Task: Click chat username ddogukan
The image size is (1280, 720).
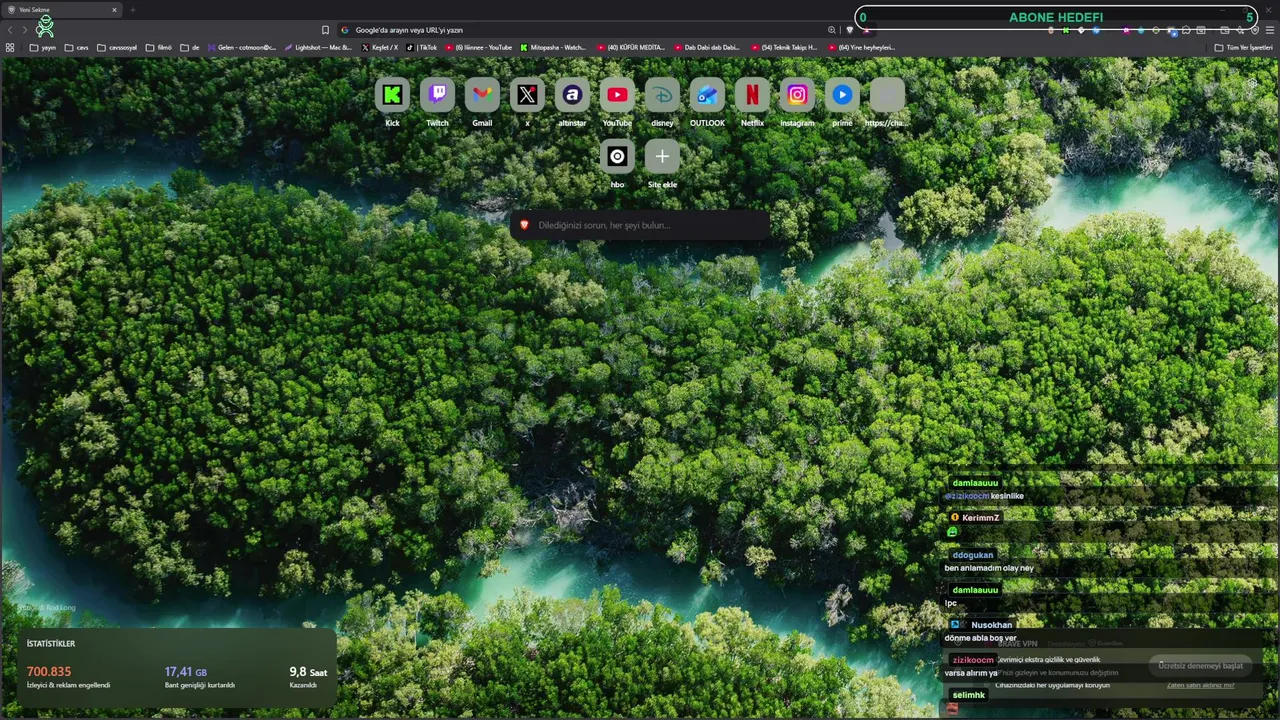Action: [972, 555]
